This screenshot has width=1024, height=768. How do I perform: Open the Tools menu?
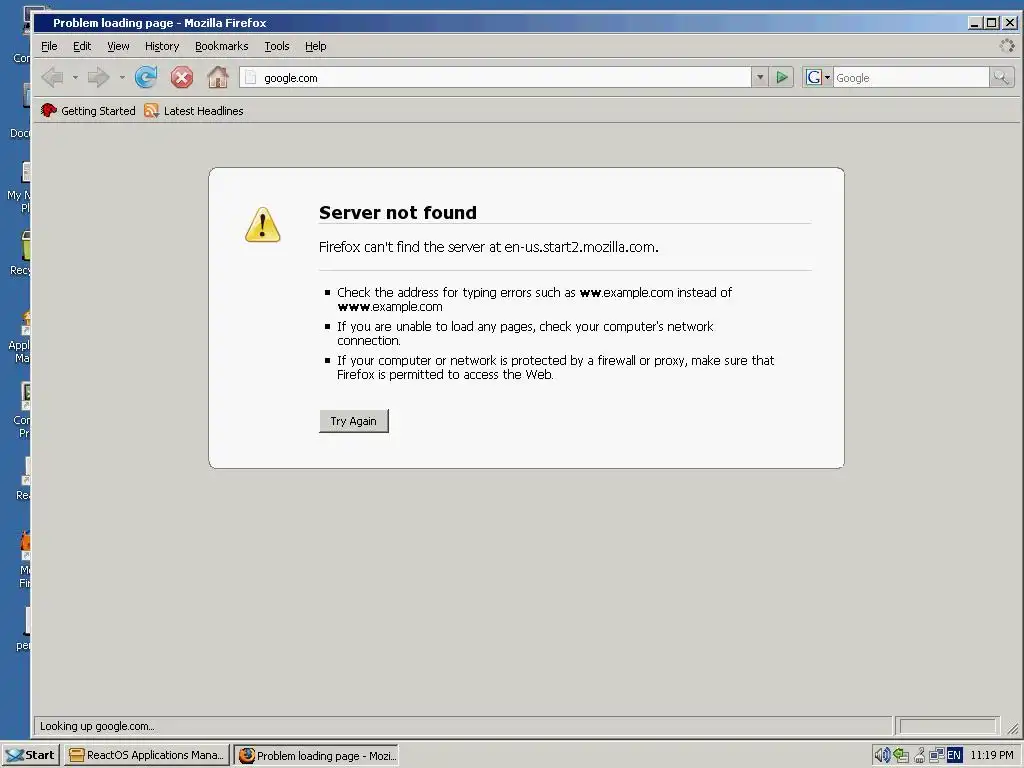coord(277,46)
